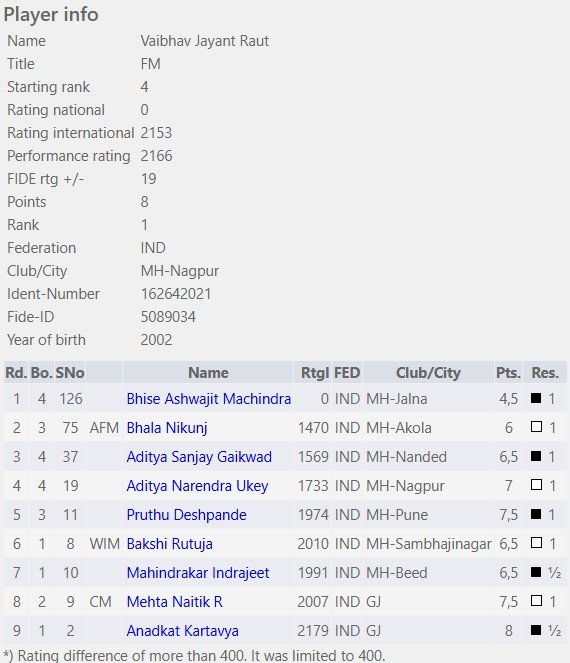
Task: Open Anadkat Kartavya player link
Action: pos(182,630)
